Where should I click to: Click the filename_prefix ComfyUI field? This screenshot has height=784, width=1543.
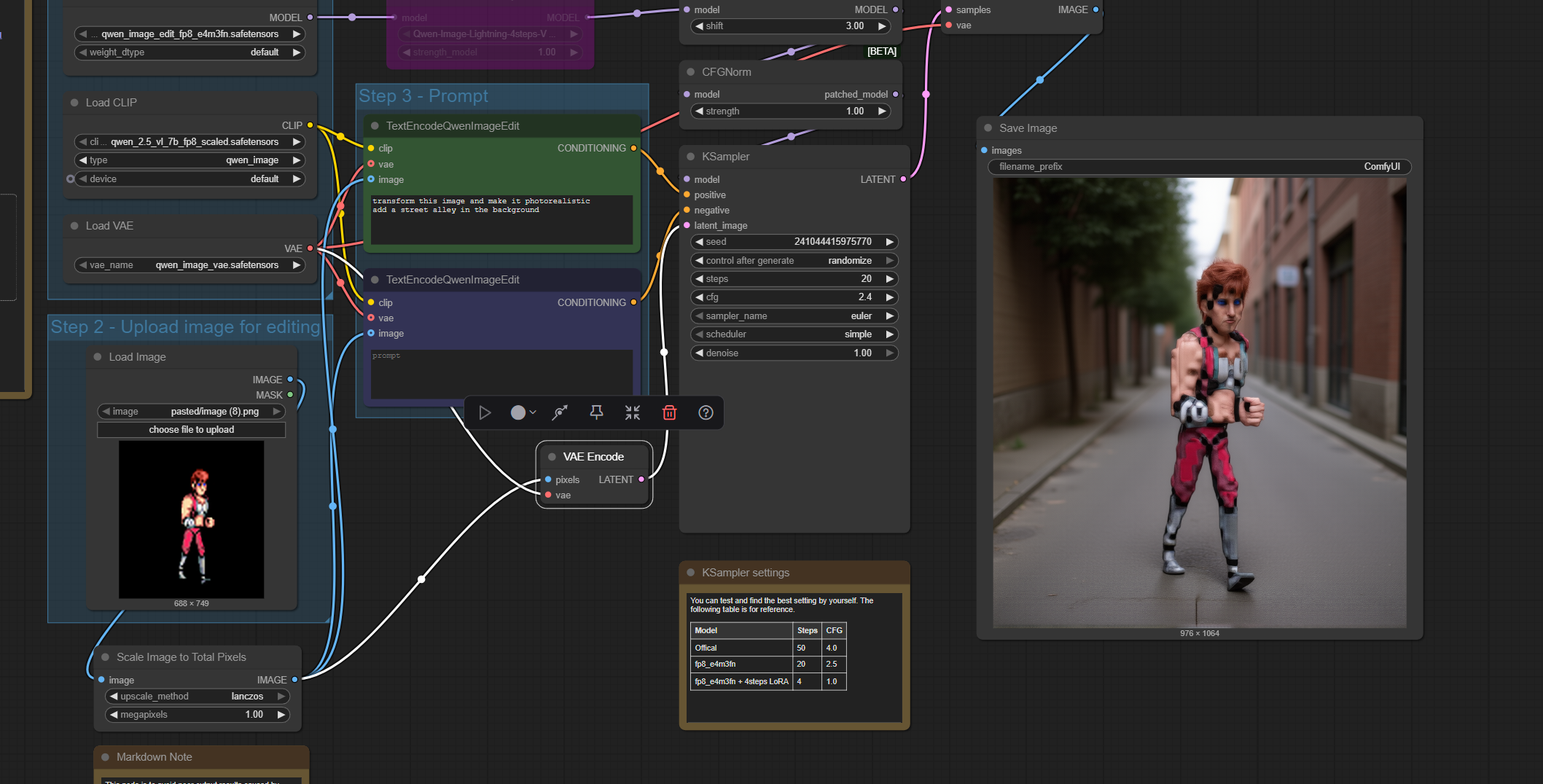coord(1200,167)
